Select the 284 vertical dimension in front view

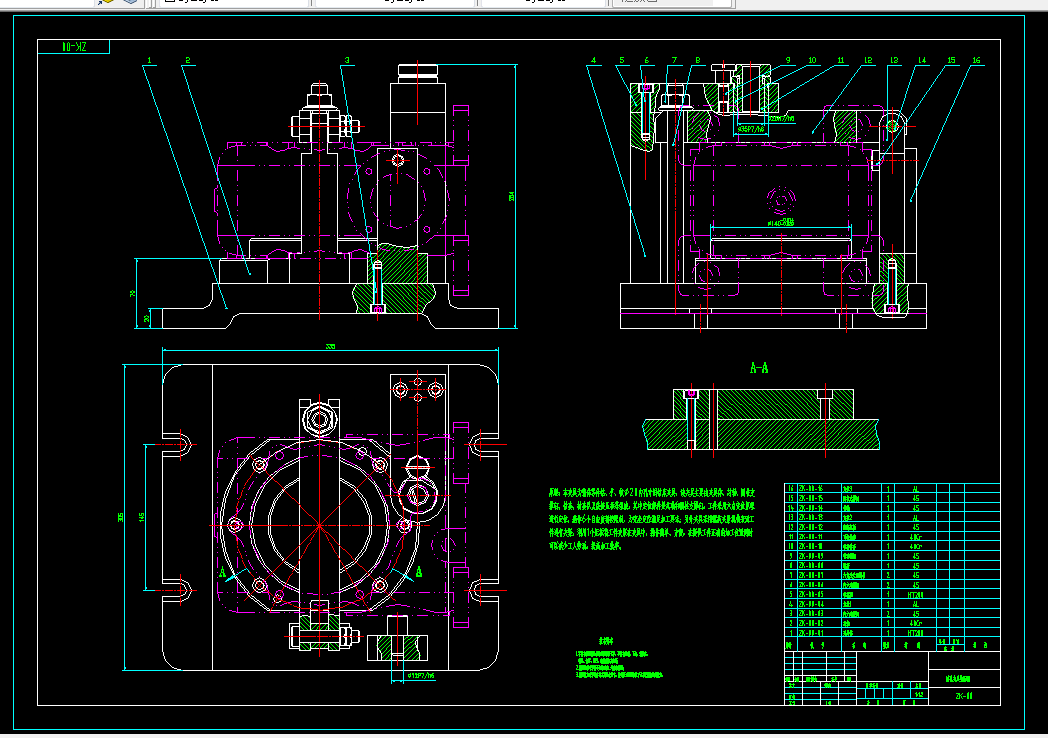coord(512,197)
